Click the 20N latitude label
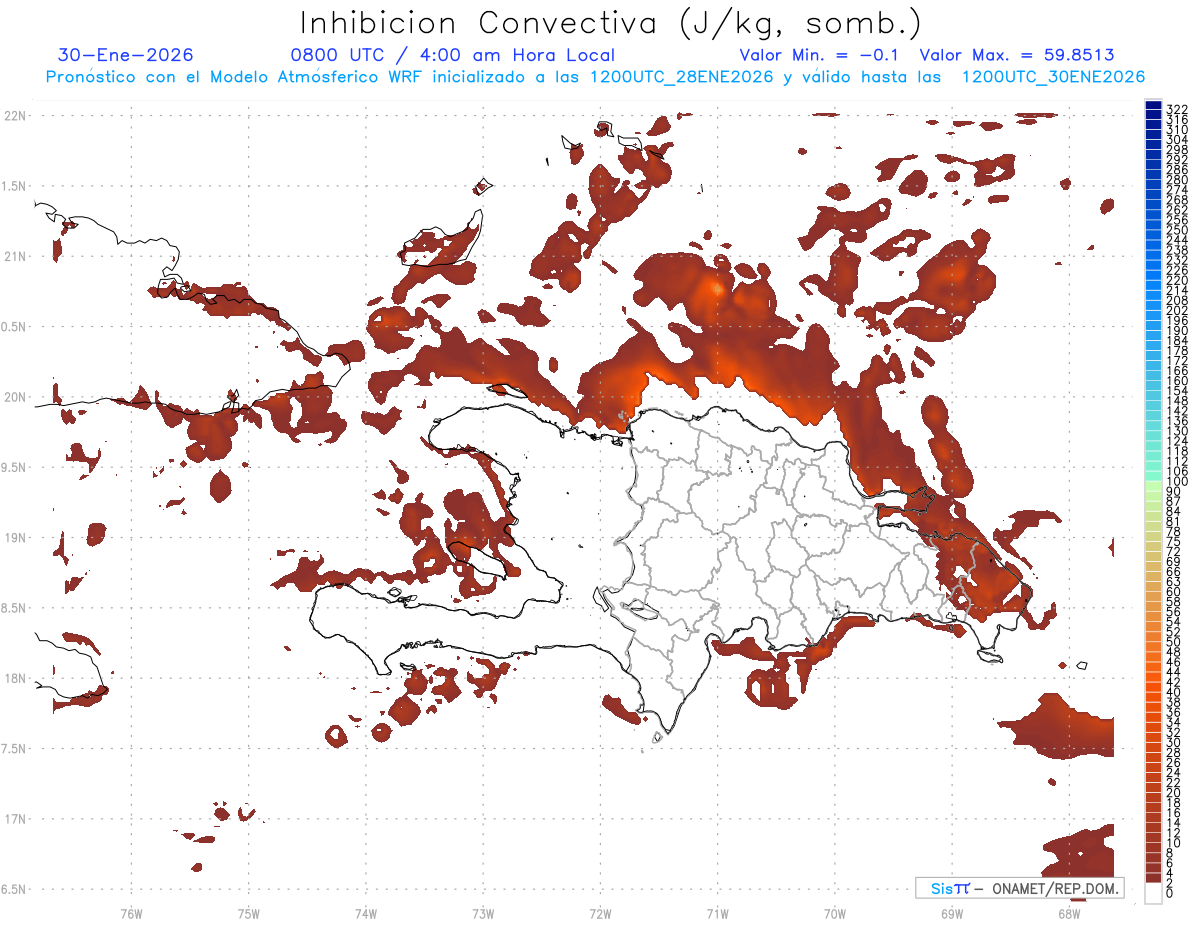The height and width of the screenshot is (927, 1200). pyautogui.click(x=15, y=397)
